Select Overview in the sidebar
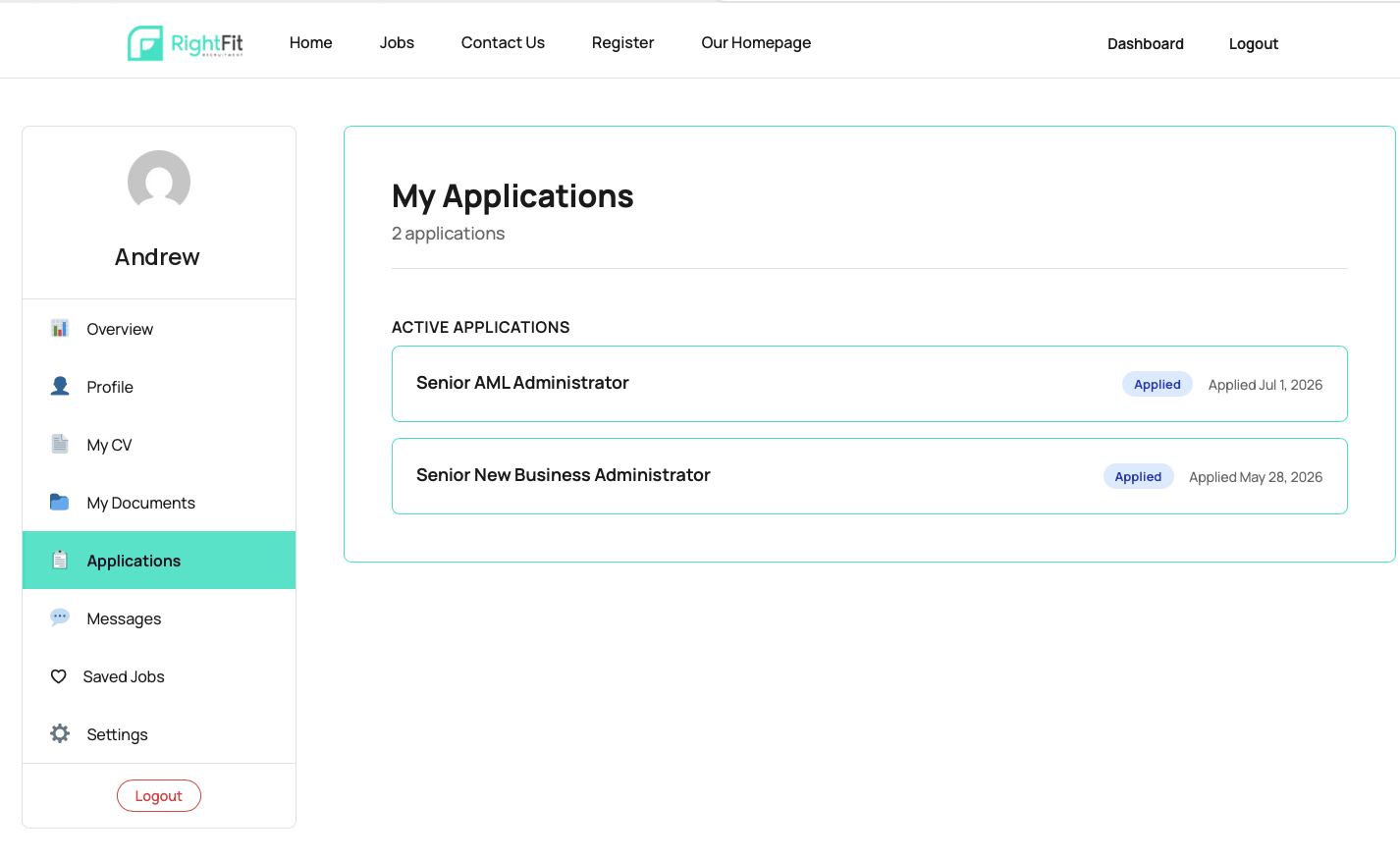Screen dimensions: 1400x859 159,329
